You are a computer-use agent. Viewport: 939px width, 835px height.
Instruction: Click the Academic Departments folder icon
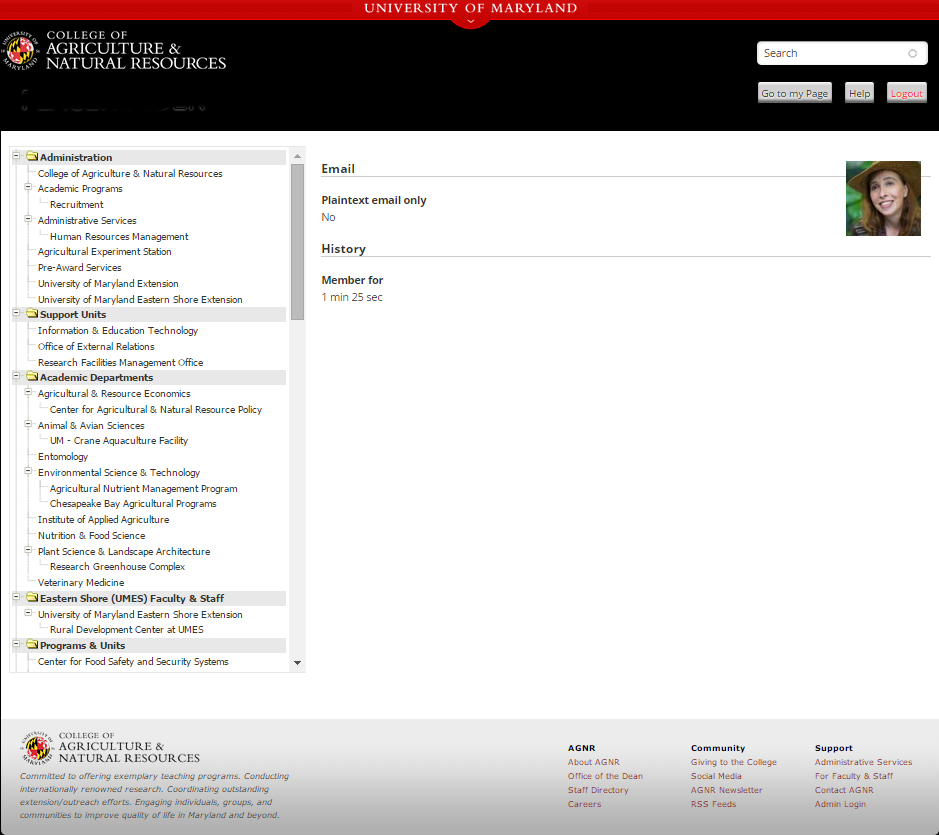click(32, 377)
